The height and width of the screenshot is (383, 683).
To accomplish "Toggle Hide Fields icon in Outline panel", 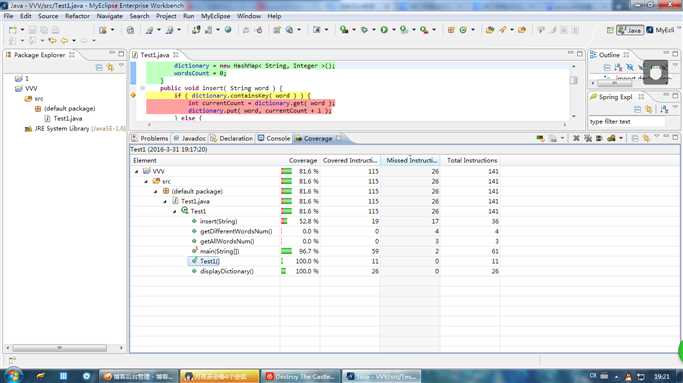I will pyautogui.click(x=629, y=68).
